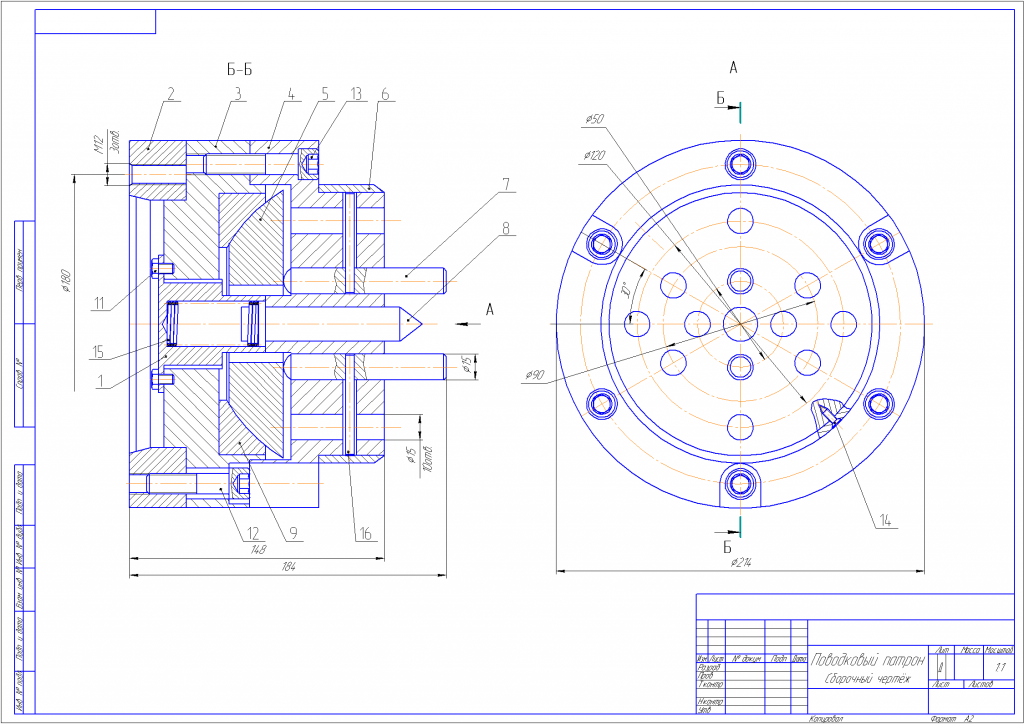This screenshot has height=724, width=1024.
Task: Click the 'Н.контр' row label
Action: pyautogui.click(x=711, y=701)
